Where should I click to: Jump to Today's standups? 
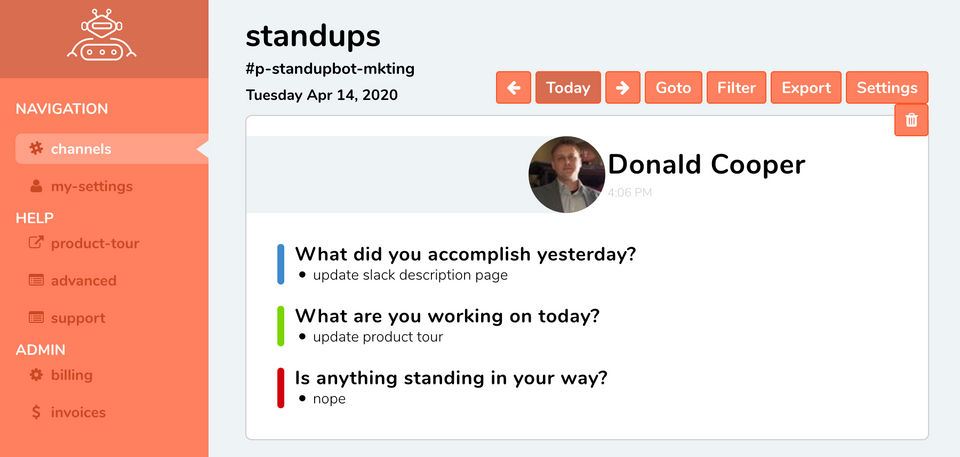[x=568, y=88]
